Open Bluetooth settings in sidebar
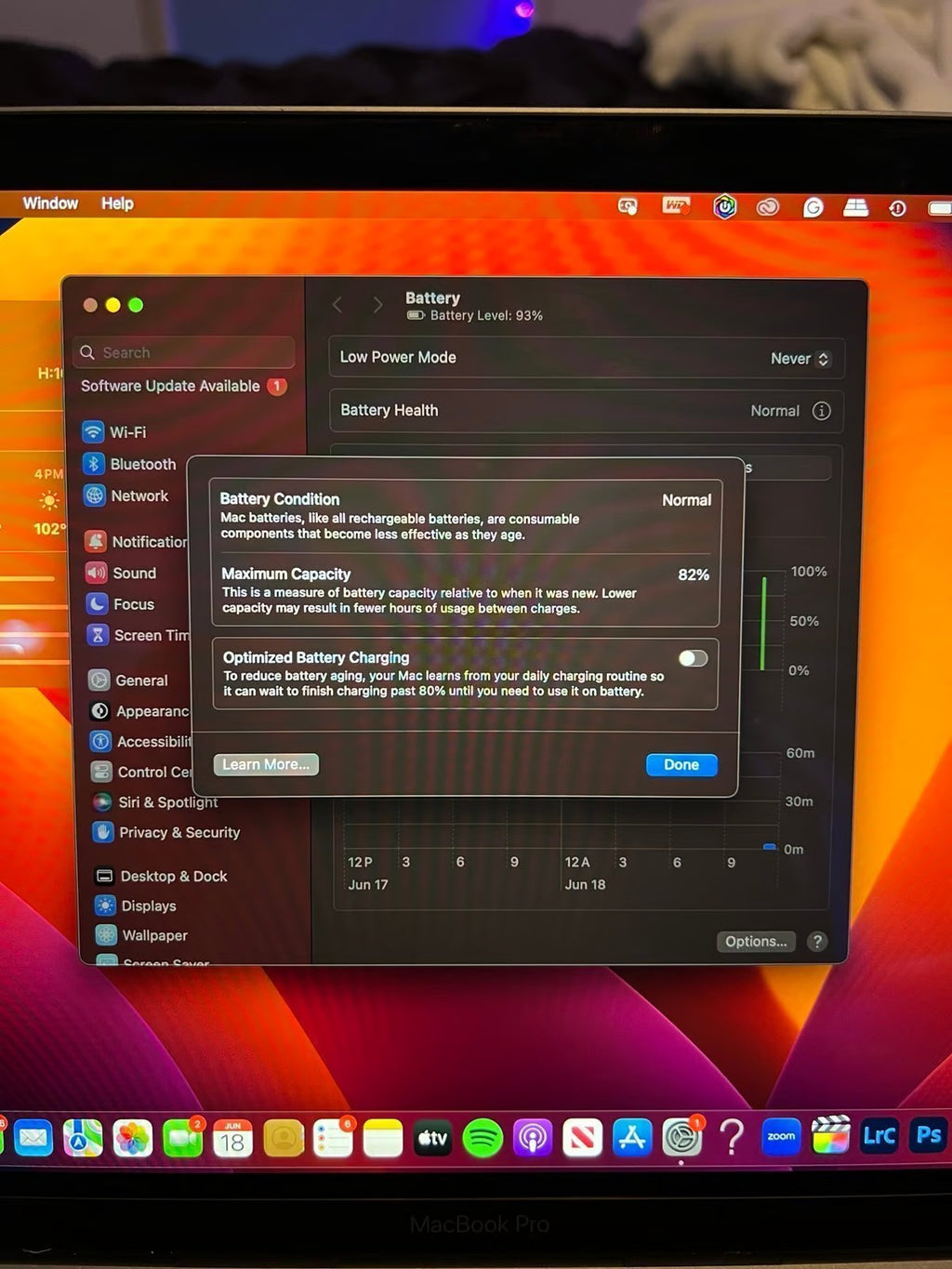The height and width of the screenshot is (1269, 952). 141,464
